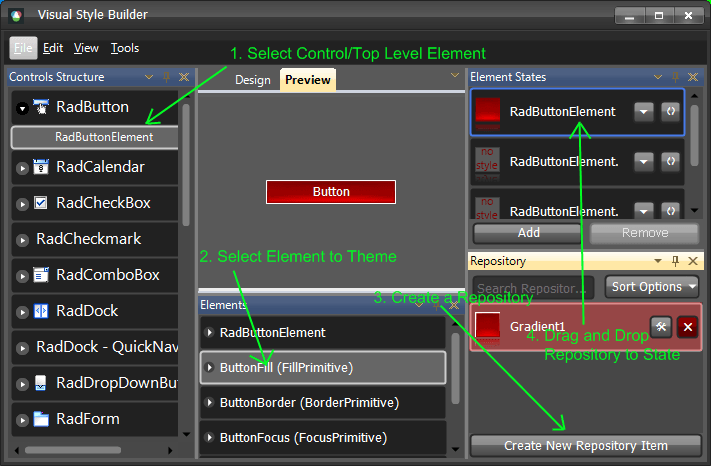Expand the RadDock node

[22, 312]
